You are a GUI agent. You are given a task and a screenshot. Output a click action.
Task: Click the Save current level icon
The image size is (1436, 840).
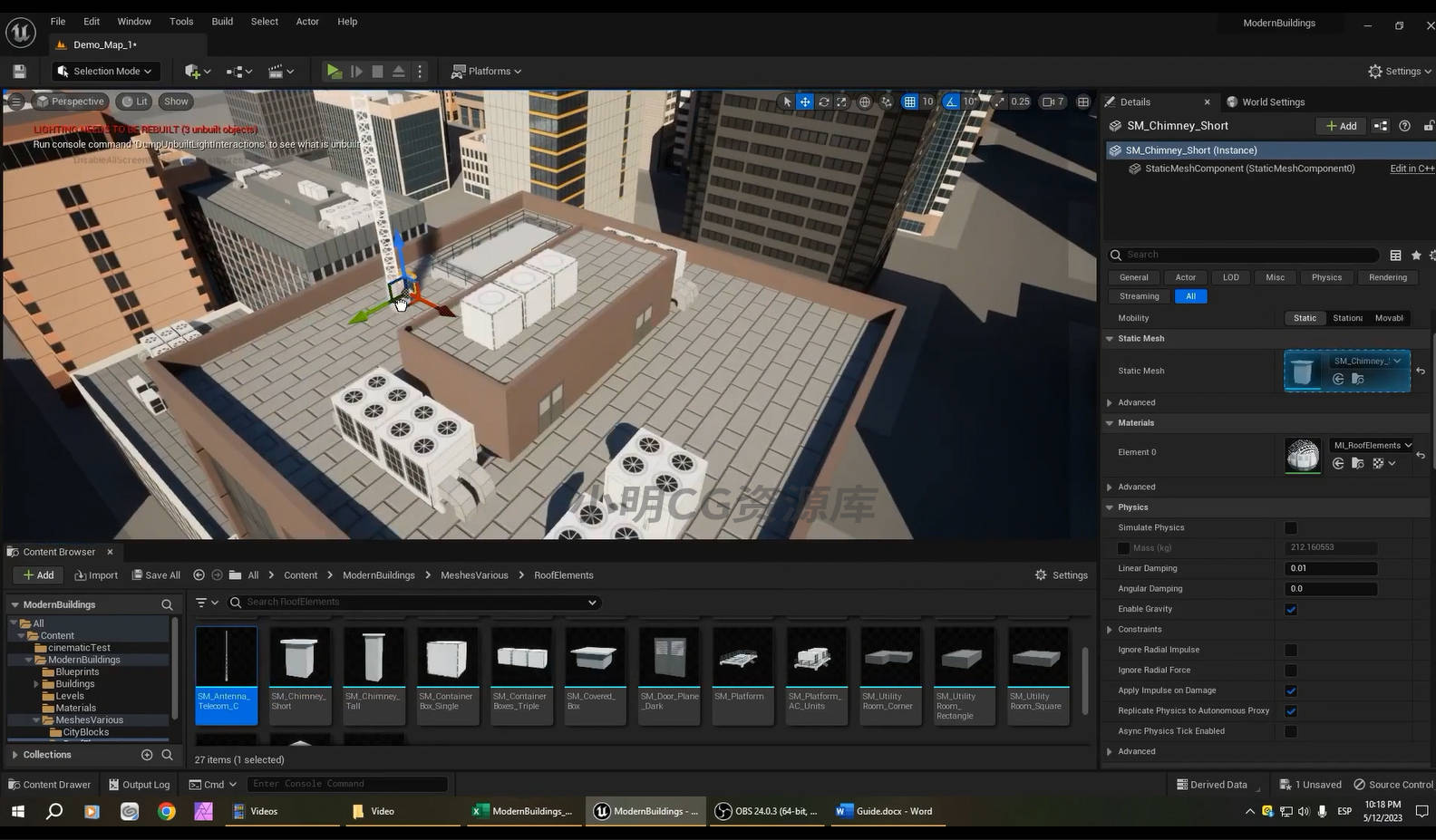pos(19,72)
